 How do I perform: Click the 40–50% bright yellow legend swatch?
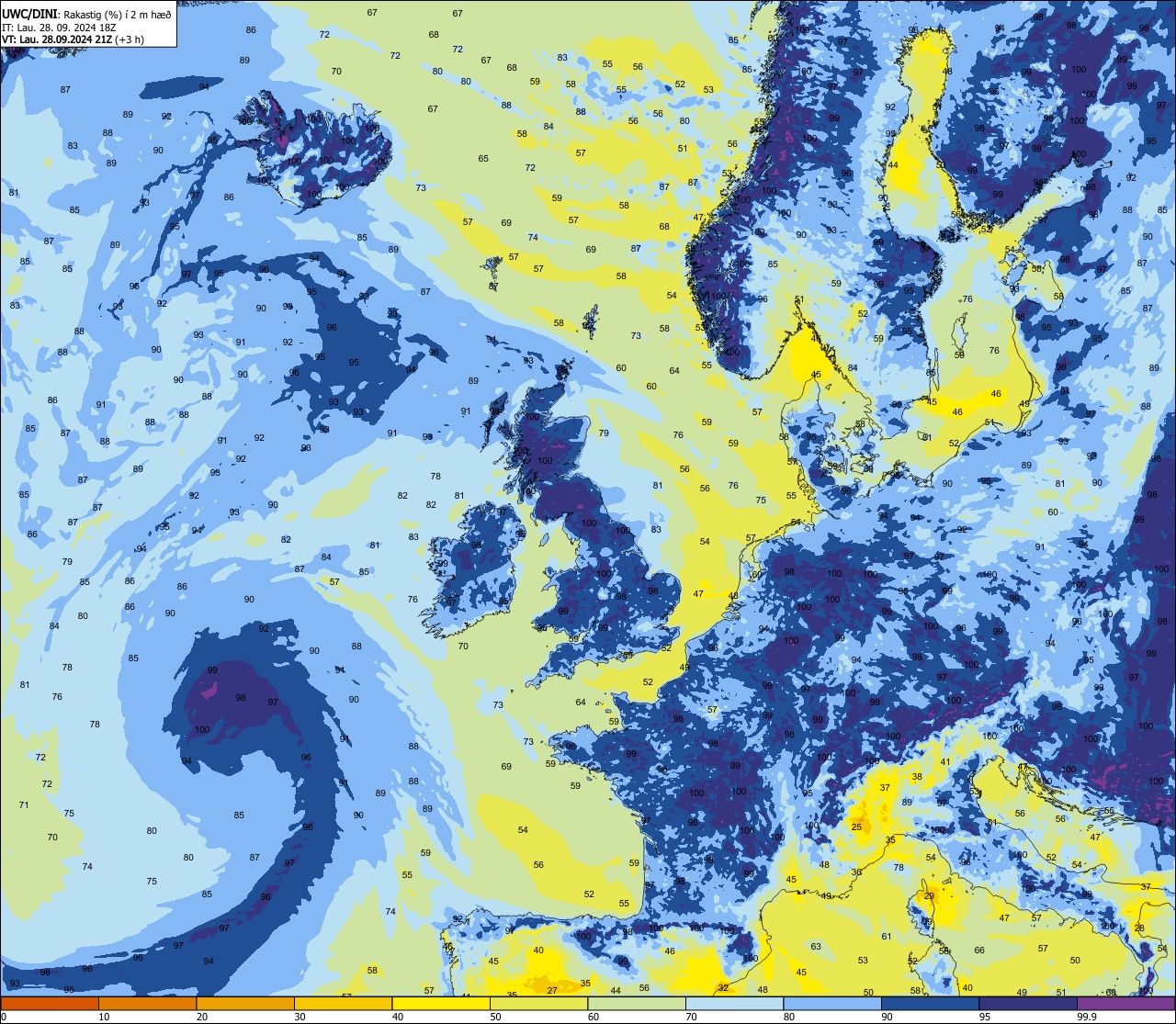coord(441,1003)
